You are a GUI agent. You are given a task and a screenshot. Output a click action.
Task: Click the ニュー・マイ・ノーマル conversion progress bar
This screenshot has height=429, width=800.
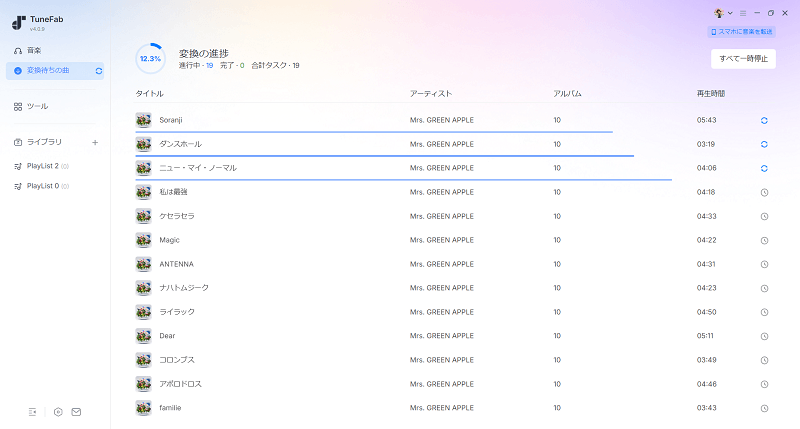pos(404,180)
